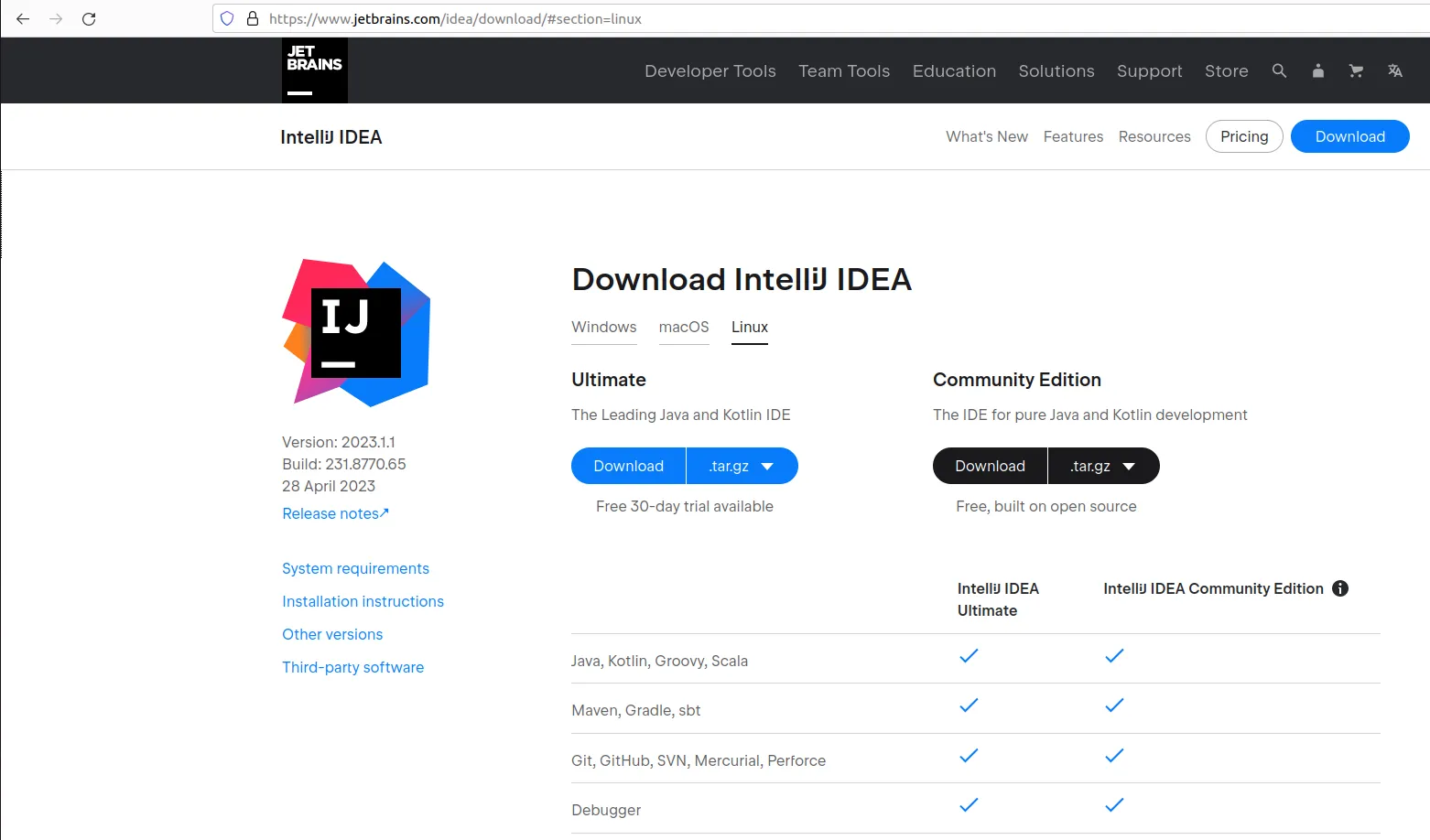Screen dimensions: 1430x840
Task: Open Resources link
Action: [x=1154, y=136]
